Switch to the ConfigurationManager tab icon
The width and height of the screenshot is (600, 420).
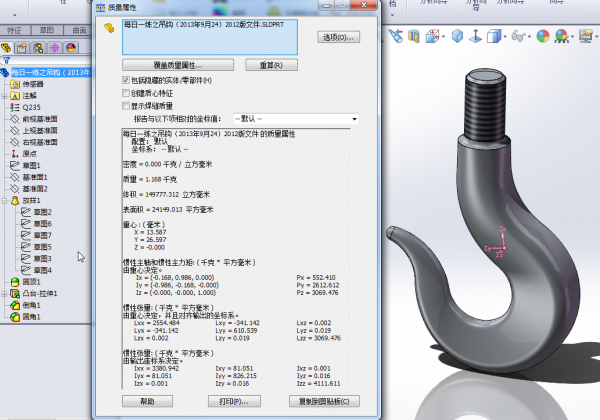coord(38,48)
